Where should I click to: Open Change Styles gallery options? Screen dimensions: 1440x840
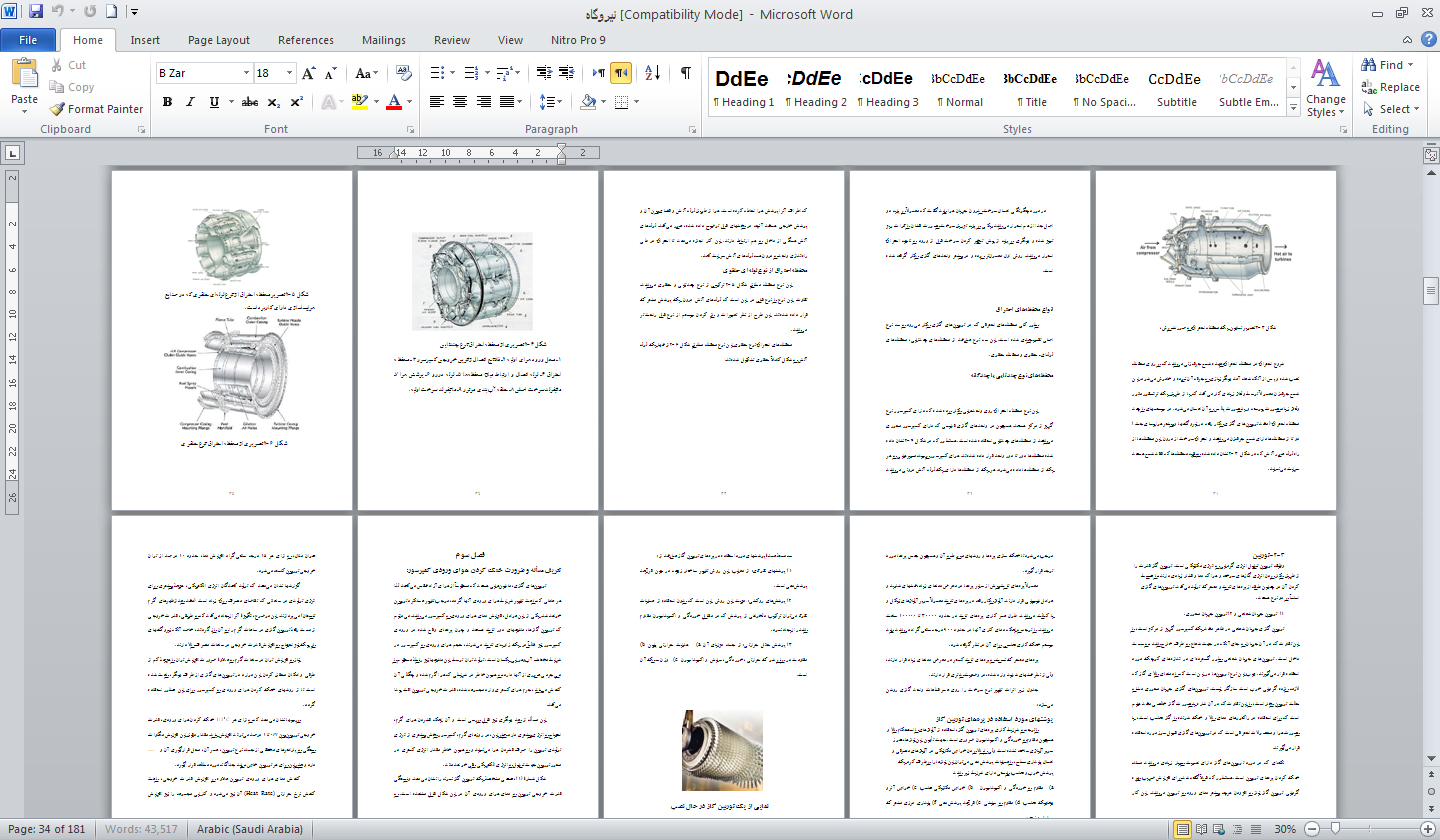[x=1325, y=88]
